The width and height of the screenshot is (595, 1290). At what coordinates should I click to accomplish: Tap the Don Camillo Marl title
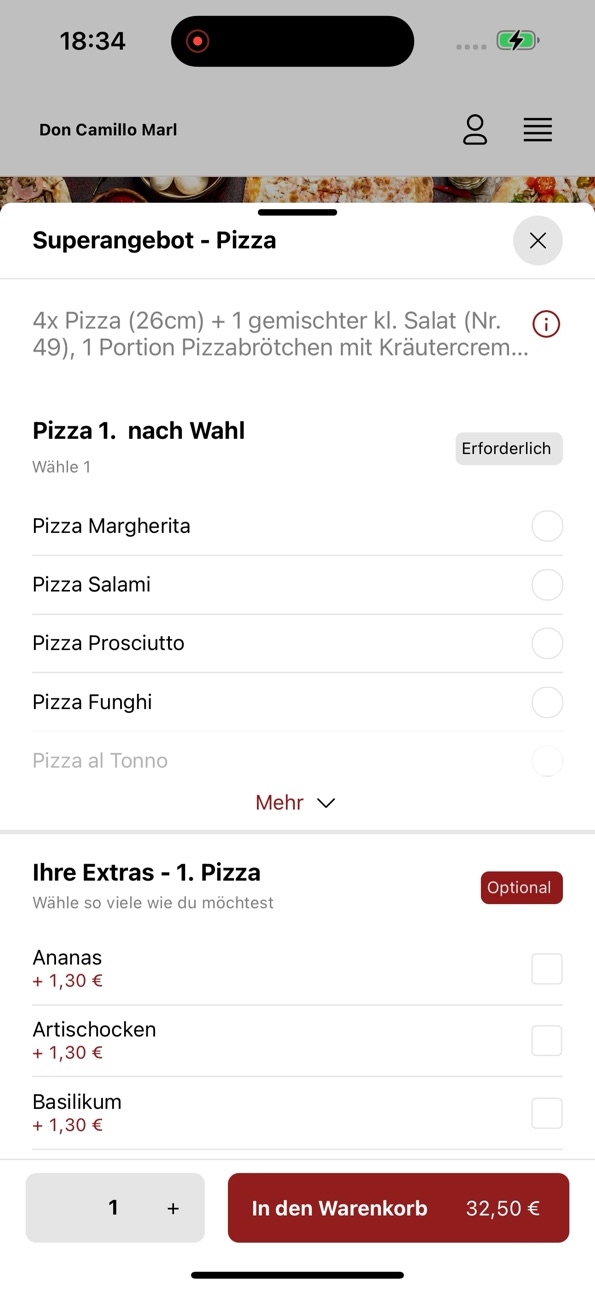108,130
